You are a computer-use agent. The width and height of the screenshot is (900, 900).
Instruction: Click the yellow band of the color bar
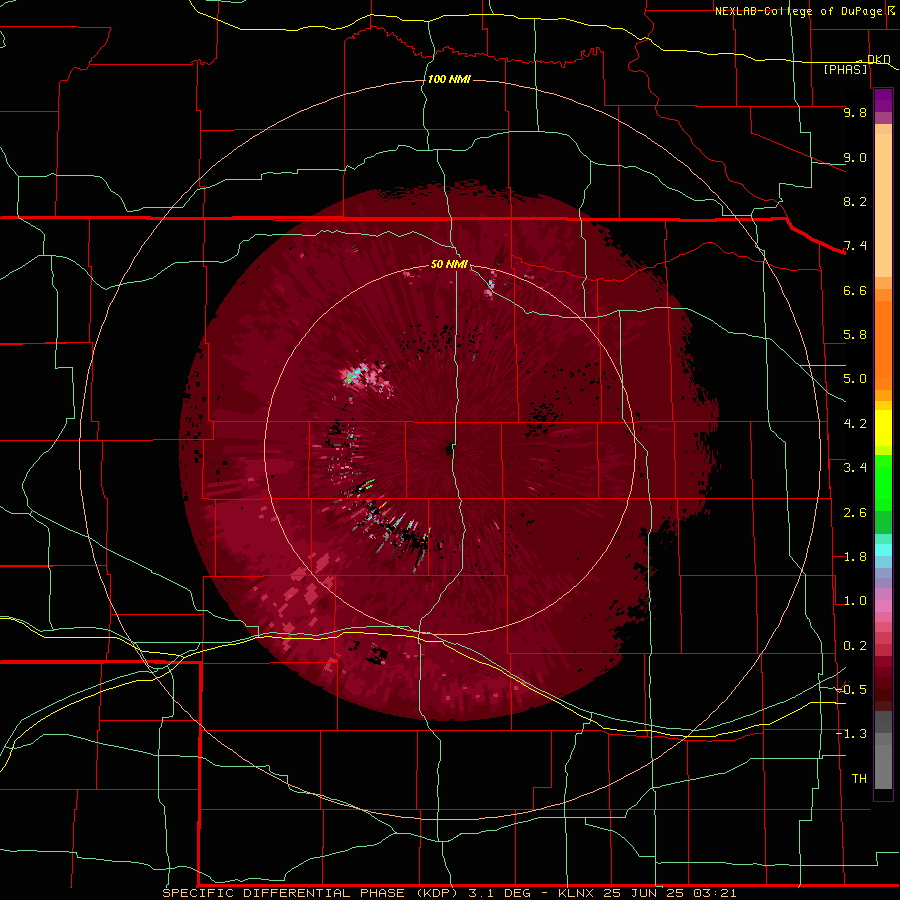pyautogui.click(x=883, y=428)
